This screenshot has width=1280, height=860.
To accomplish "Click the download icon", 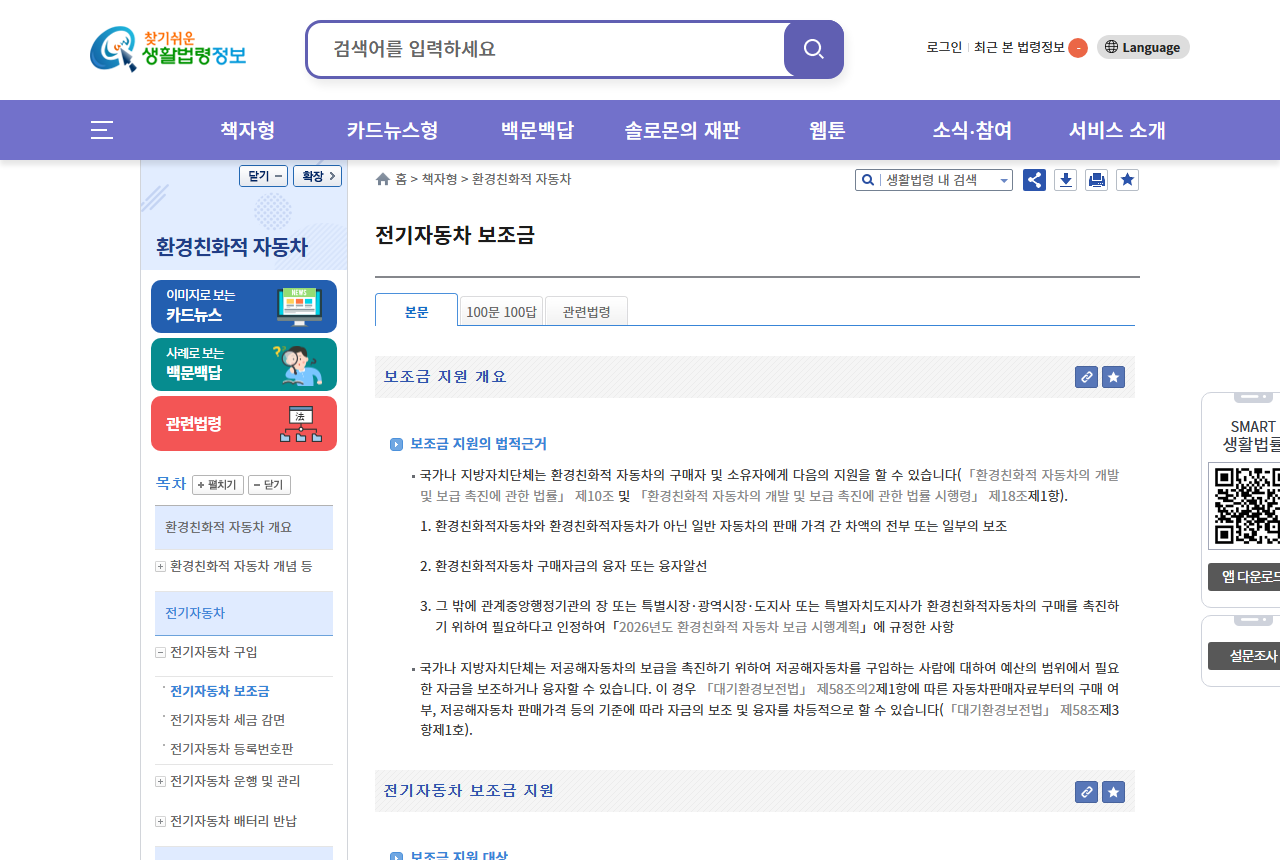I will [x=1066, y=180].
